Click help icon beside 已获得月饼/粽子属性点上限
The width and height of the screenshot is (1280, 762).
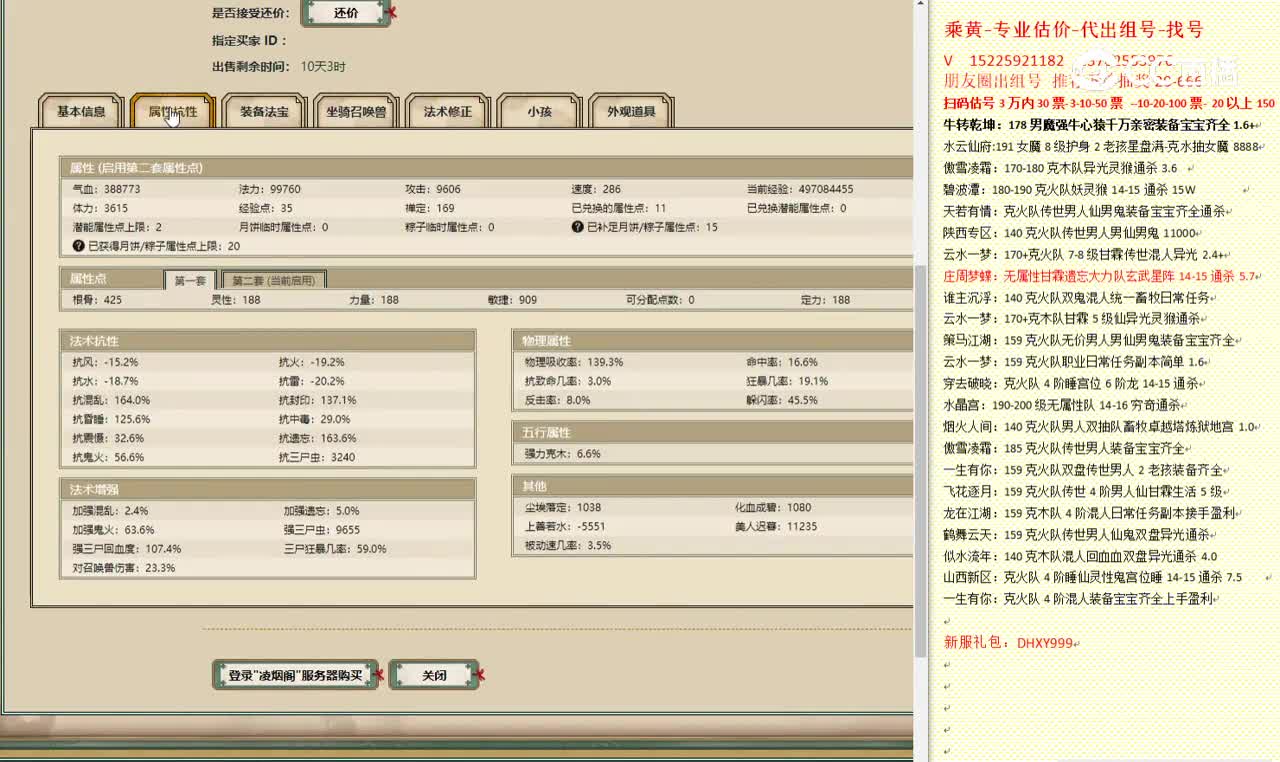pyautogui.click(x=78, y=246)
